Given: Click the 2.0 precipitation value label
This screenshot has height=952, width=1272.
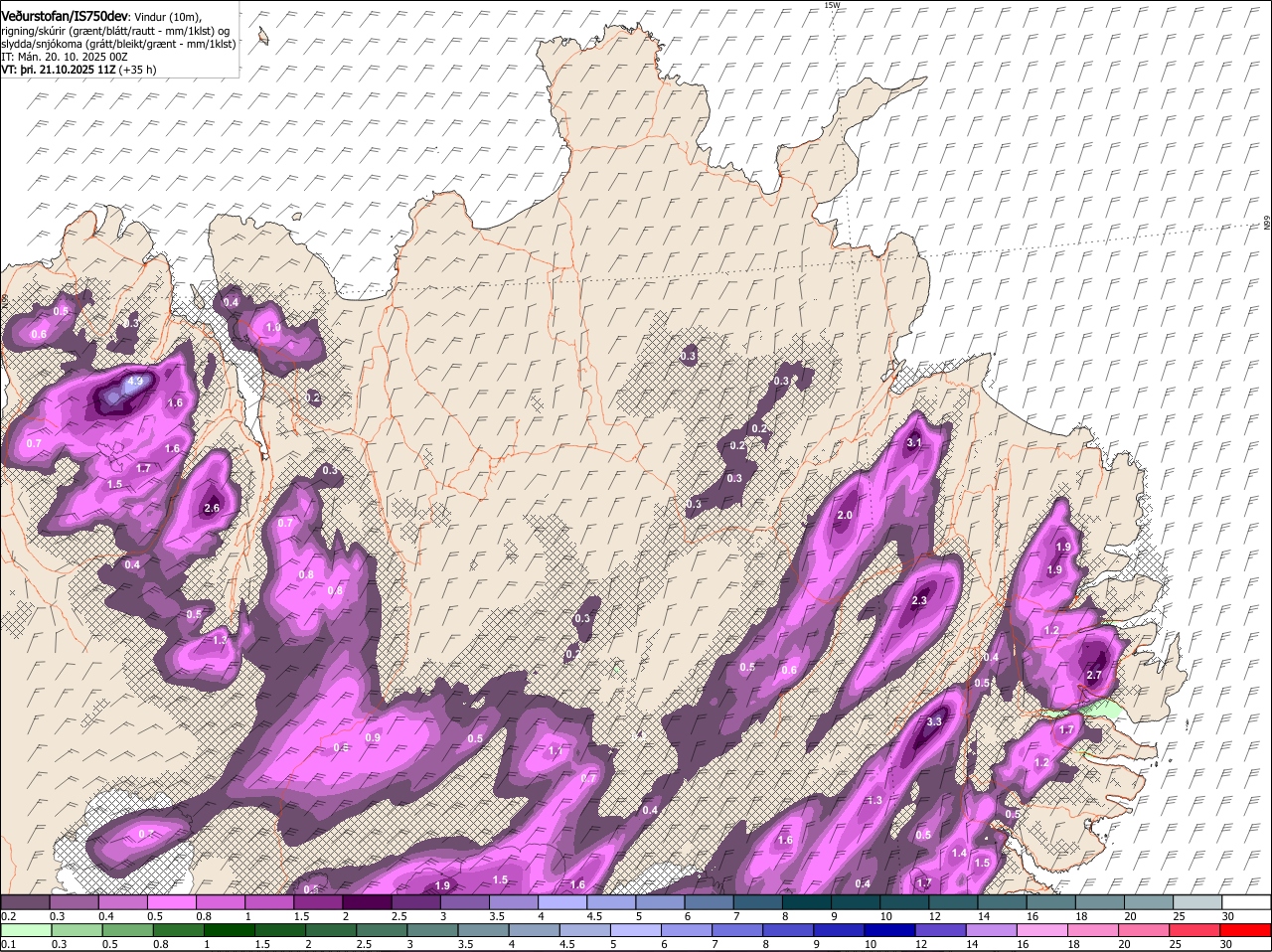Looking at the screenshot, I should [845, 516].
